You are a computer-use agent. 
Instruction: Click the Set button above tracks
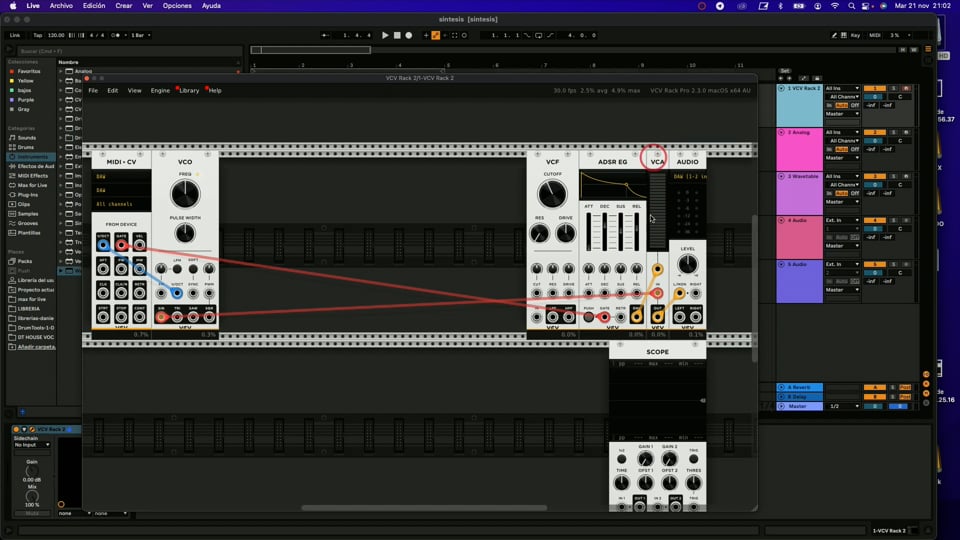click(x=784, y=71)
